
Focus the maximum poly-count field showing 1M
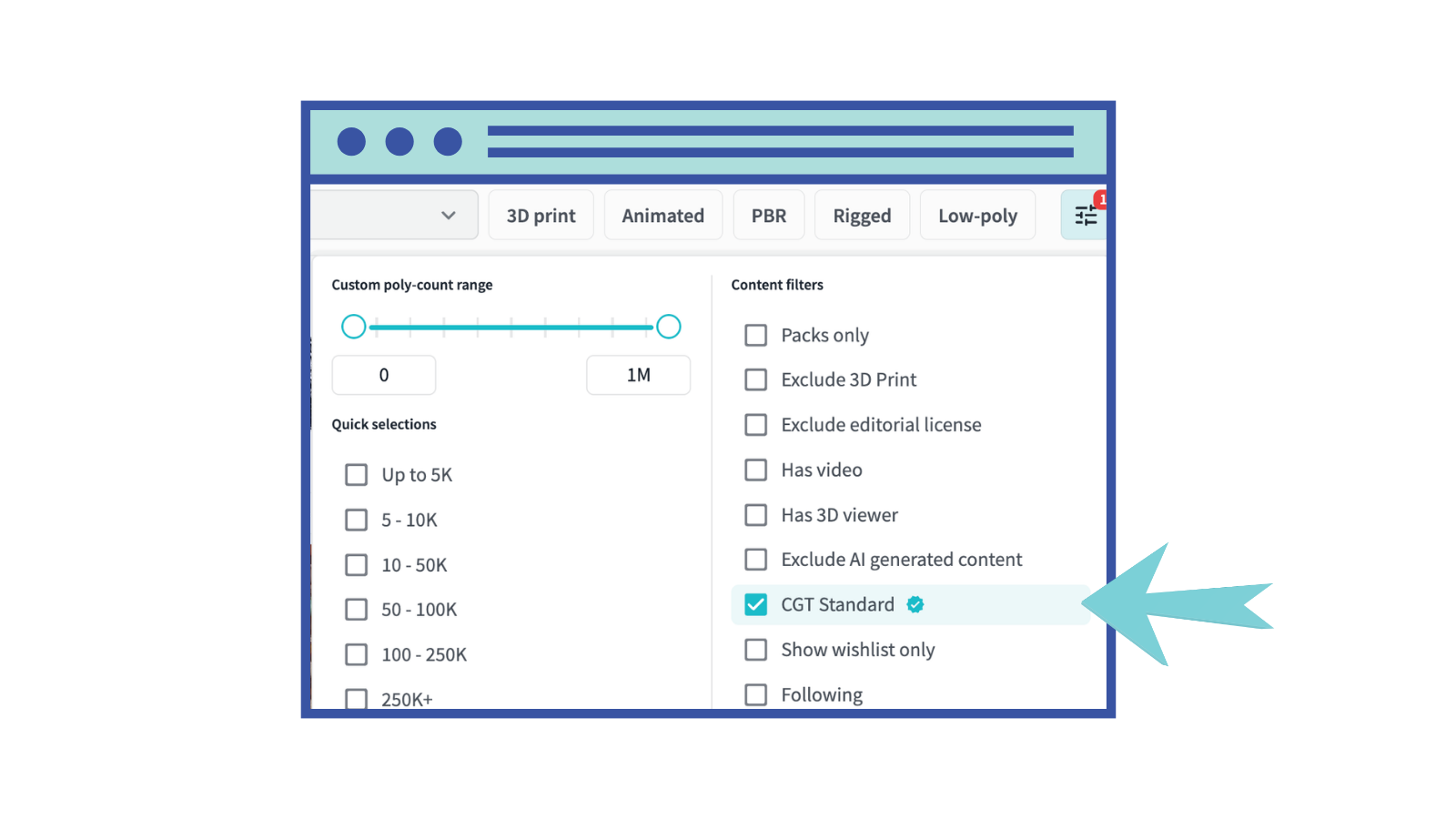point(639,375)
